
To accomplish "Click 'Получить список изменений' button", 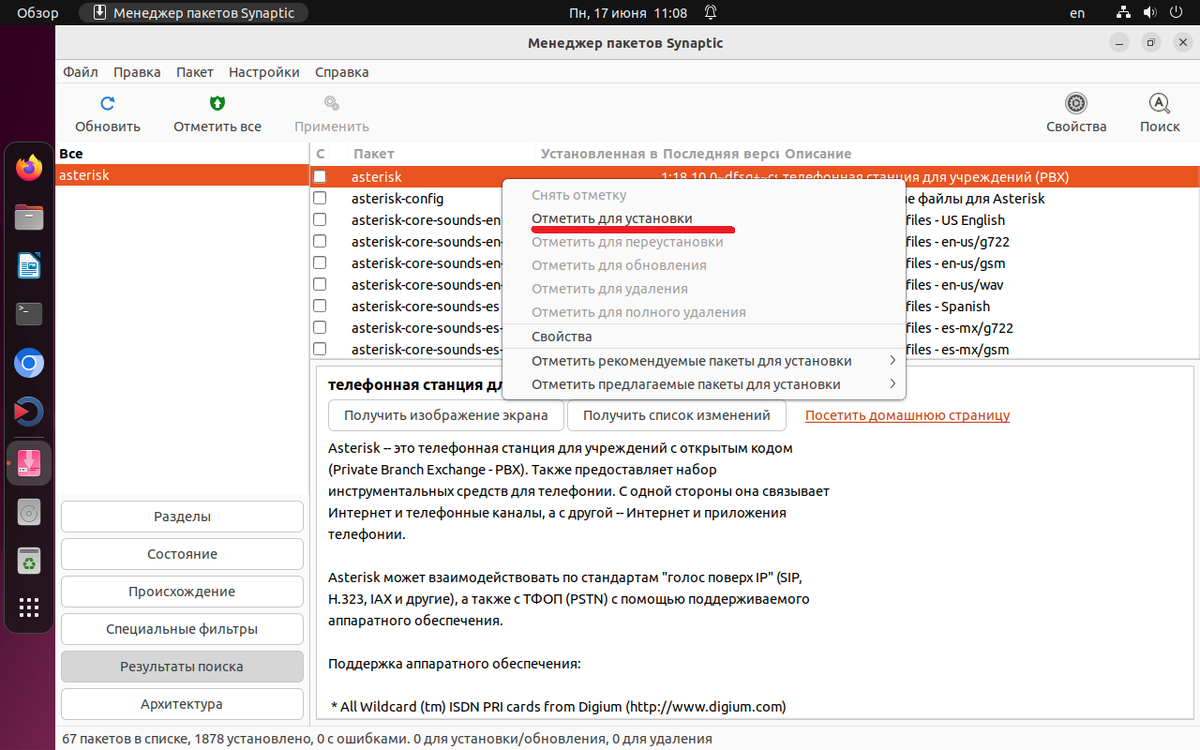I will [677, 415].
